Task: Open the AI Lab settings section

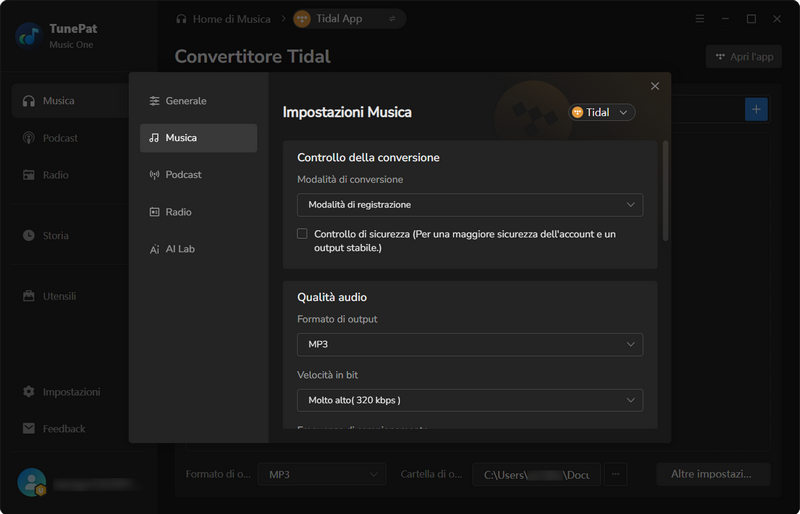Action: click(x=198, y=249)
